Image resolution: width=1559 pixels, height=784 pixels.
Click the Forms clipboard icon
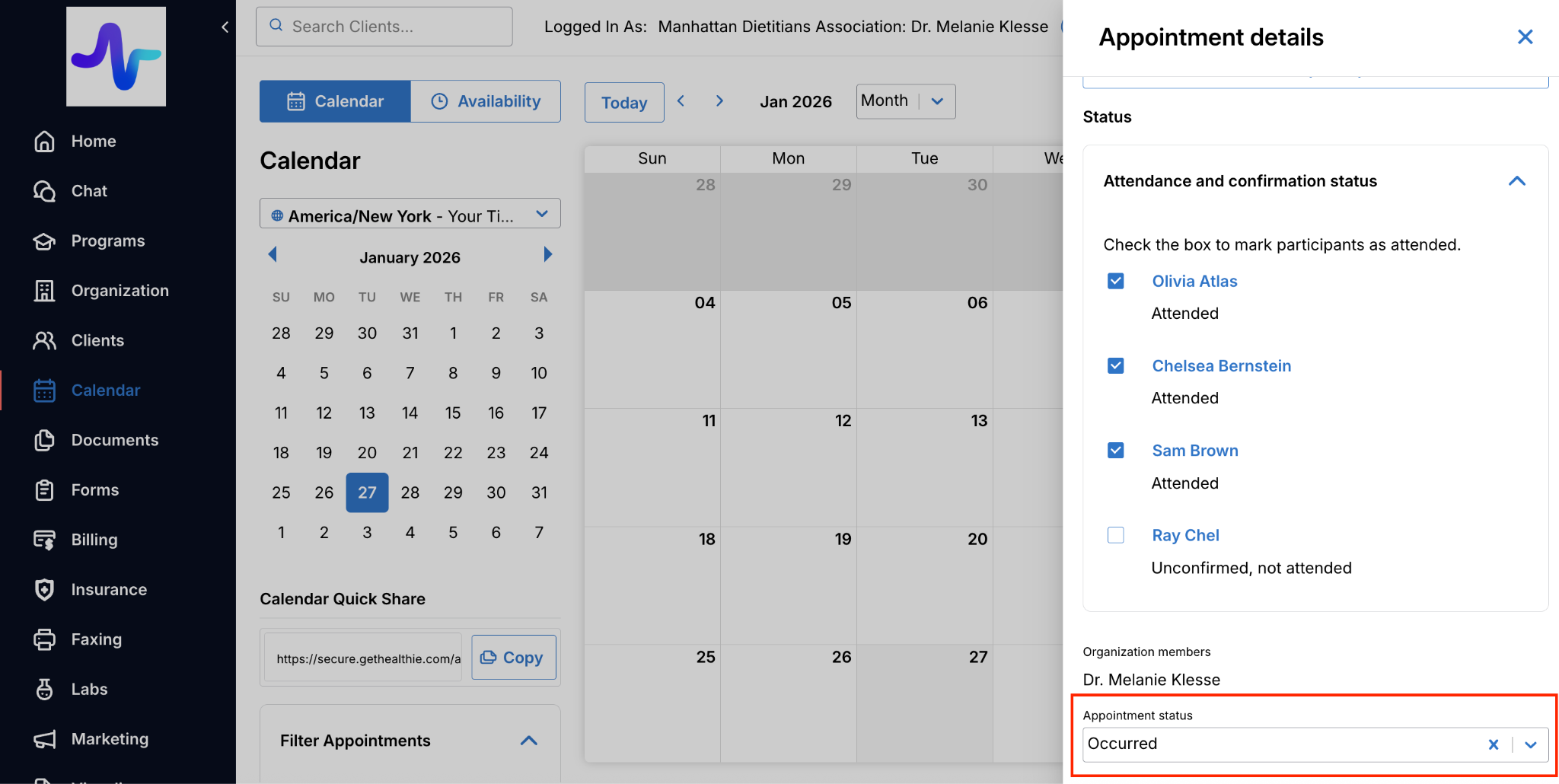[45, 490]
